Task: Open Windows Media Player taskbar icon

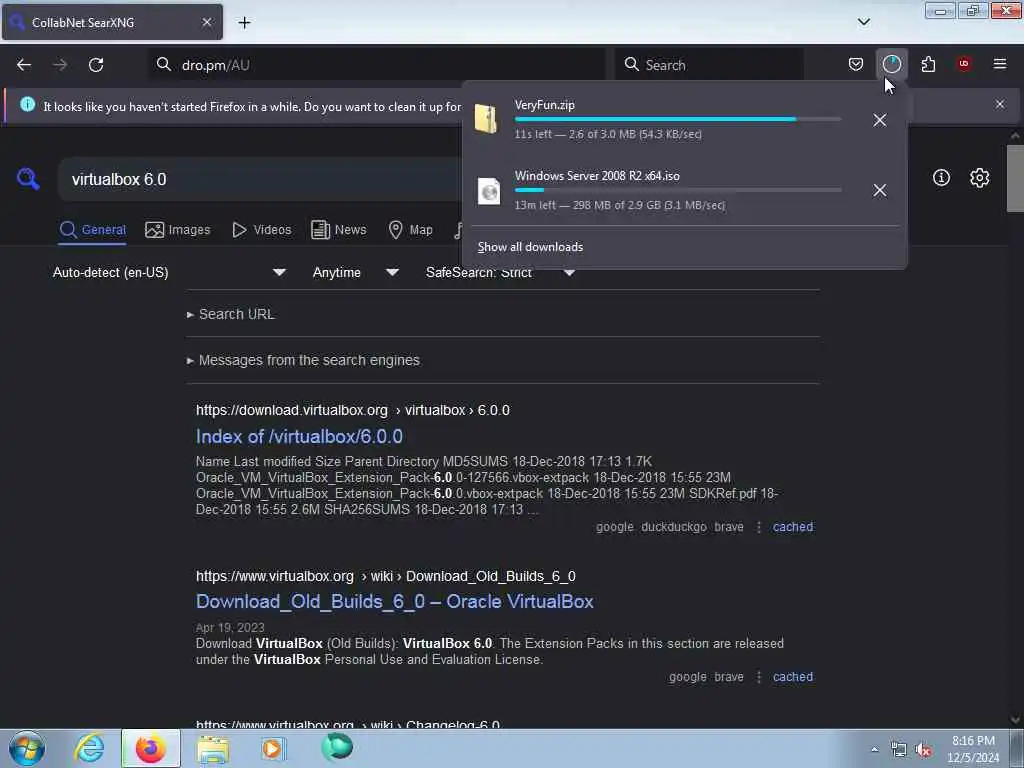Action: pyautogui.click(x=273, y=748)
